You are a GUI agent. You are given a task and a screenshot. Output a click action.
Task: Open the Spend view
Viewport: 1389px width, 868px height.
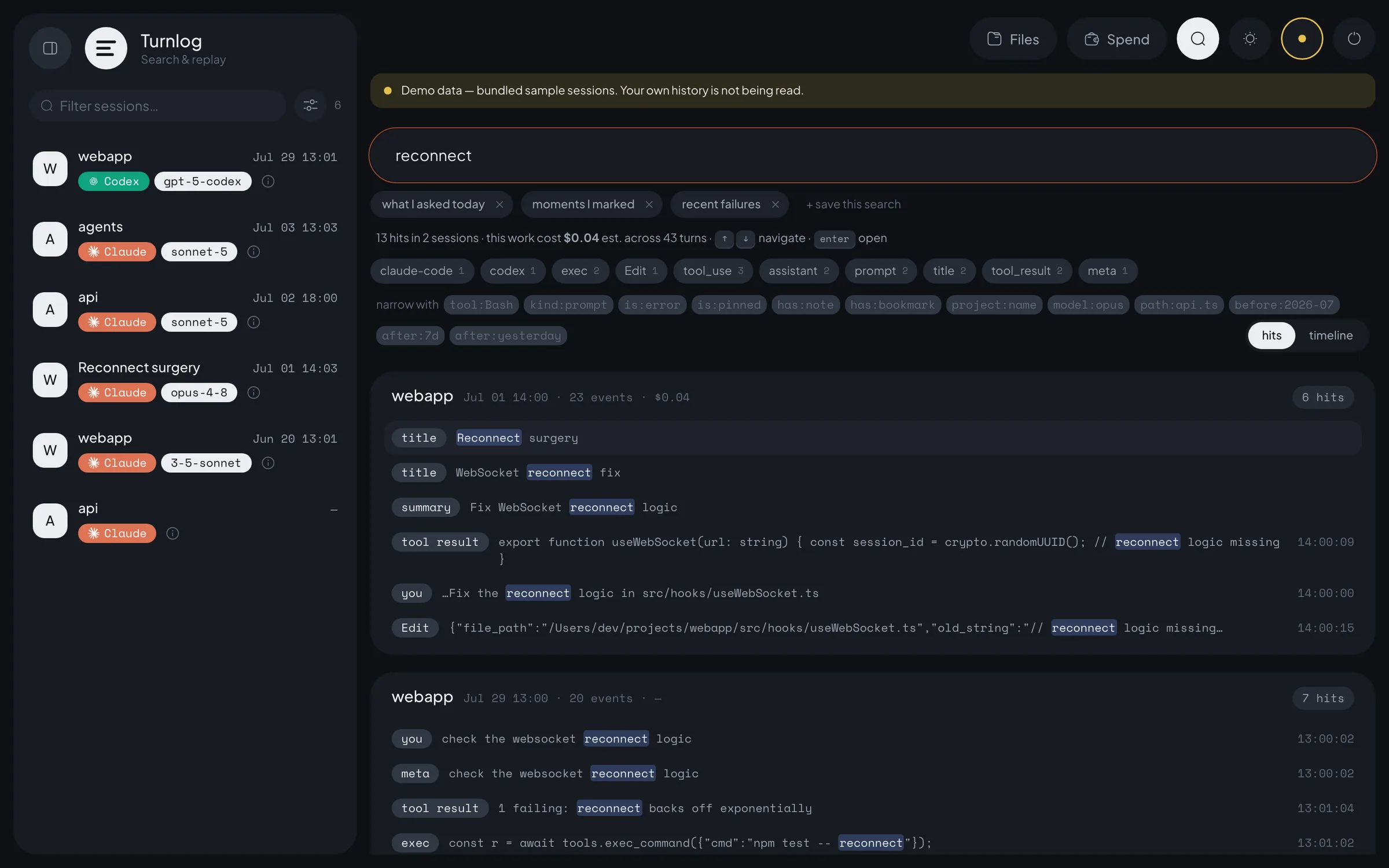(x=1116, y=39)
